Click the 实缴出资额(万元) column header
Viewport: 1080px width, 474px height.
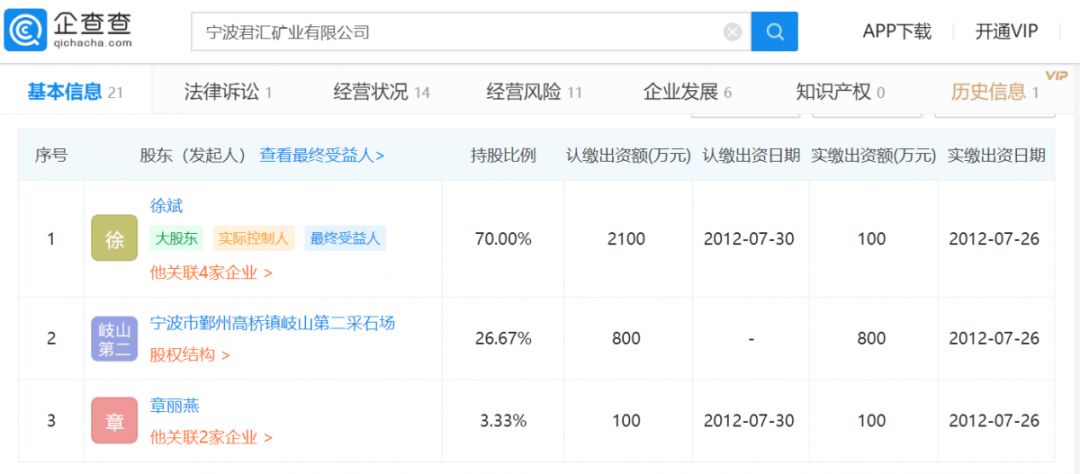click(x=873, y=156)
